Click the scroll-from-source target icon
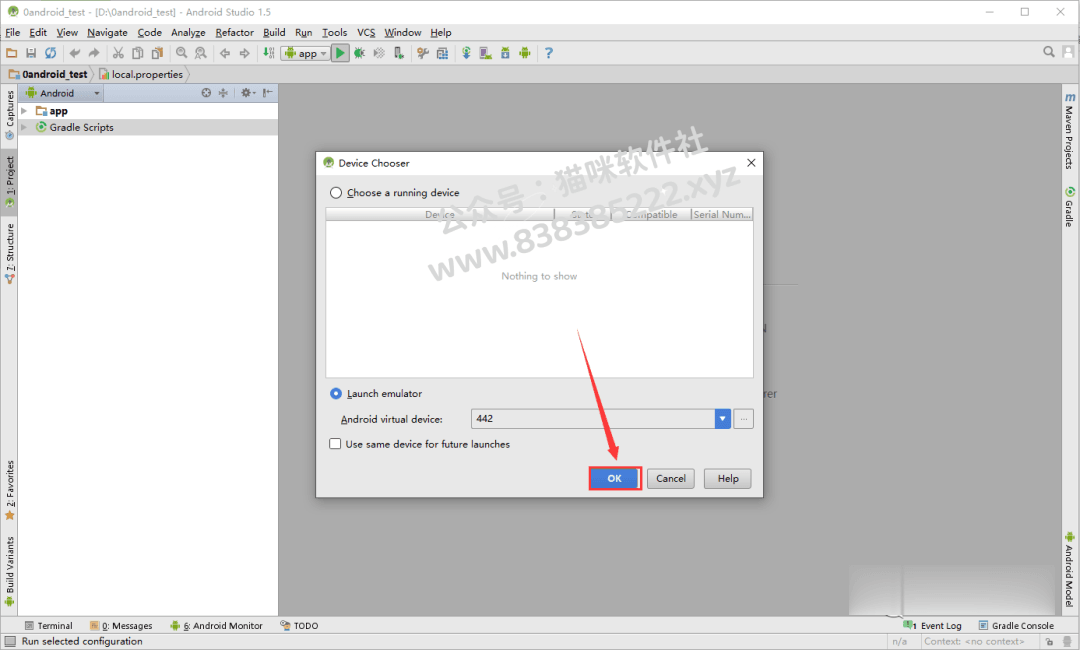The image size is (1080, 650). coord(206,93)
